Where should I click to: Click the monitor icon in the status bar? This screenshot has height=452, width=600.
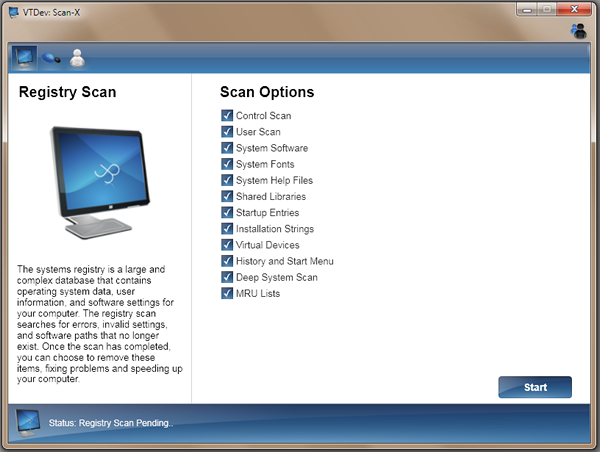pyautogui.click(x=28, y=423)
